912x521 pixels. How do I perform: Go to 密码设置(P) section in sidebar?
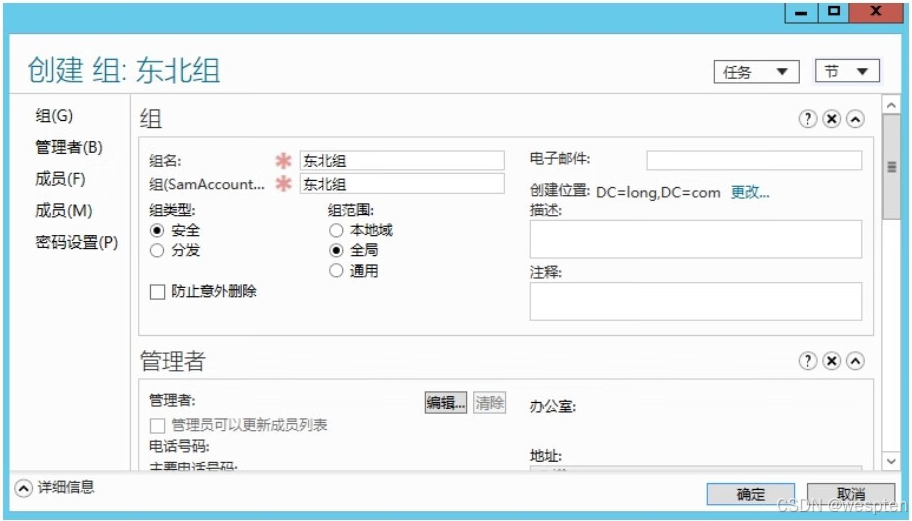click(77, 242)
